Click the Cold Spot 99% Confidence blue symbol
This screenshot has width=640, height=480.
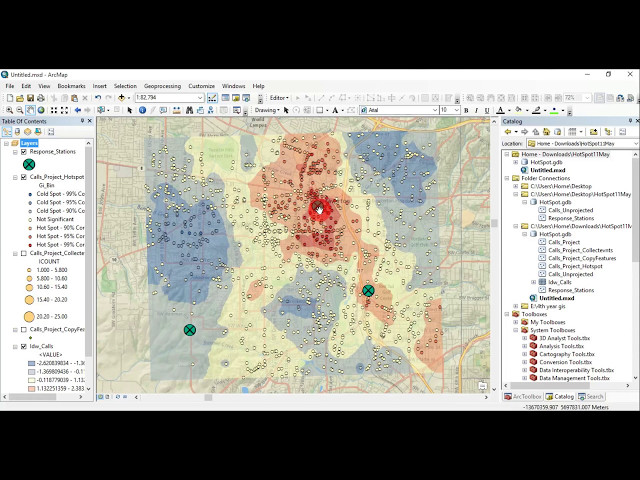[30, 194]
